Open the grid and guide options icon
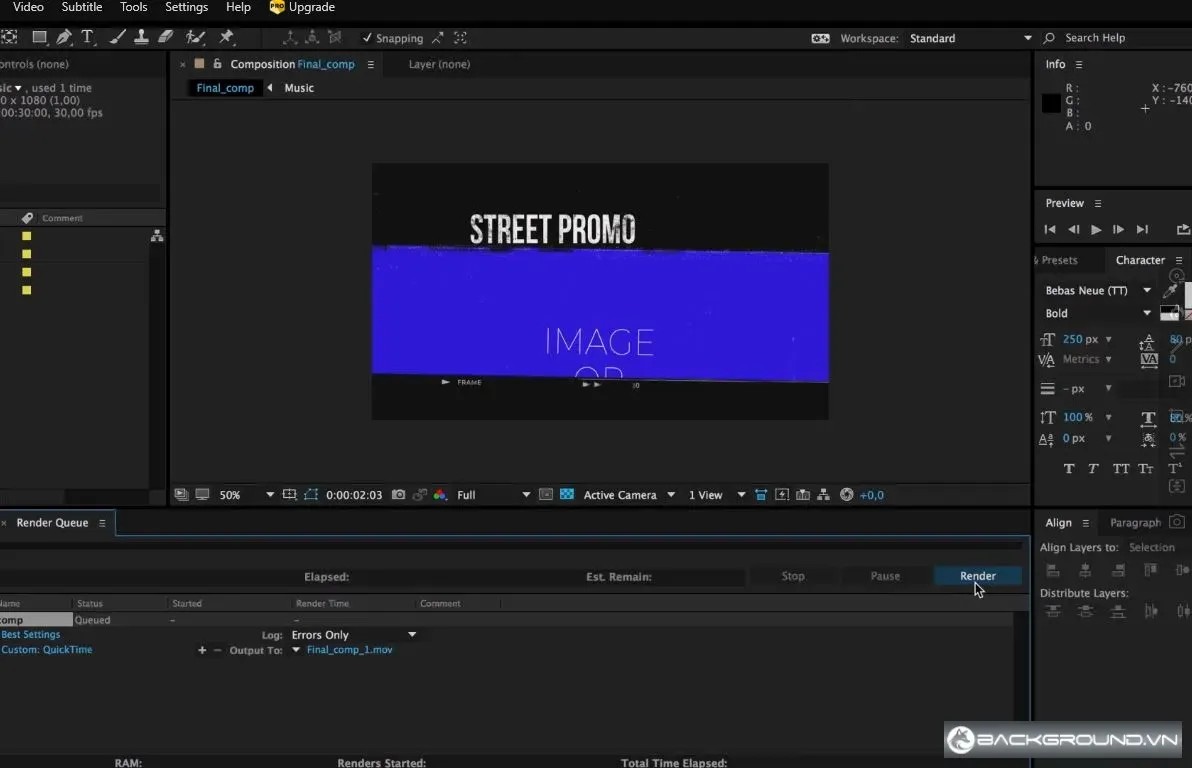Viewport: 1192px width, 768px height. point(289,494)
